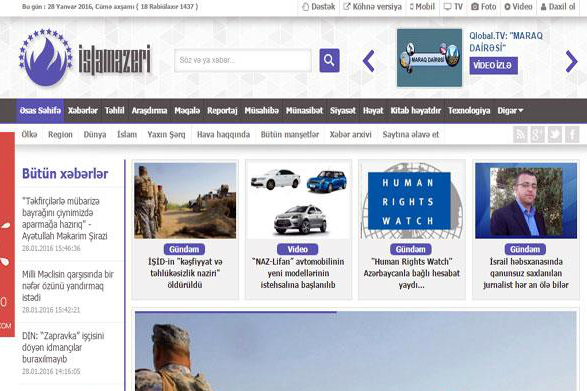587x391 pixels.
Task: Open the Məqalə menu item
Action: 187,110
